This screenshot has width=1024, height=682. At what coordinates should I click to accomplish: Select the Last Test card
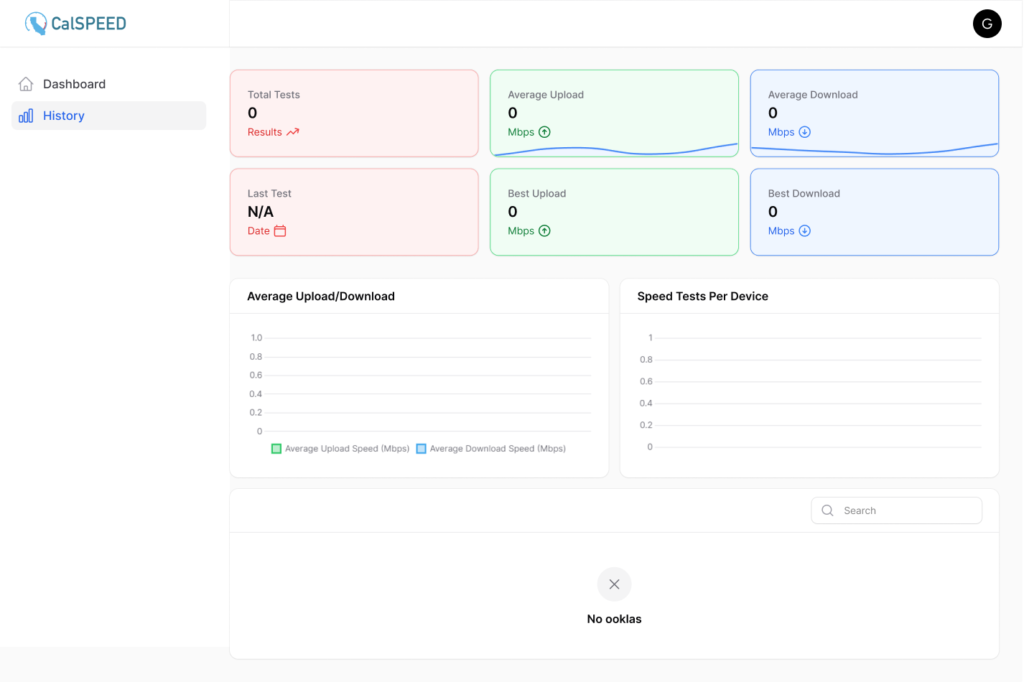(x=354, y=212)
